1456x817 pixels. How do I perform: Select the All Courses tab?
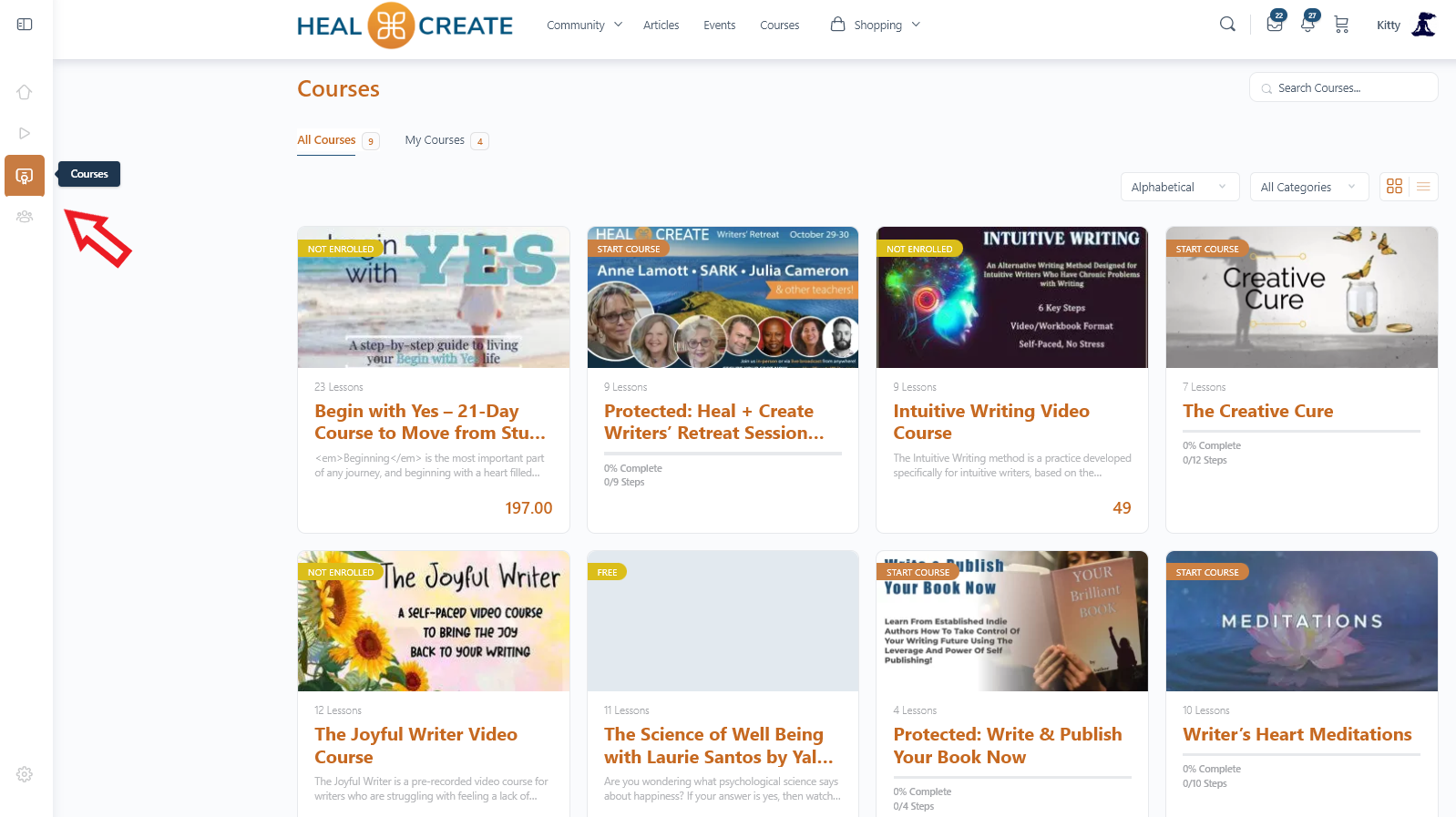tap(326, 140)
